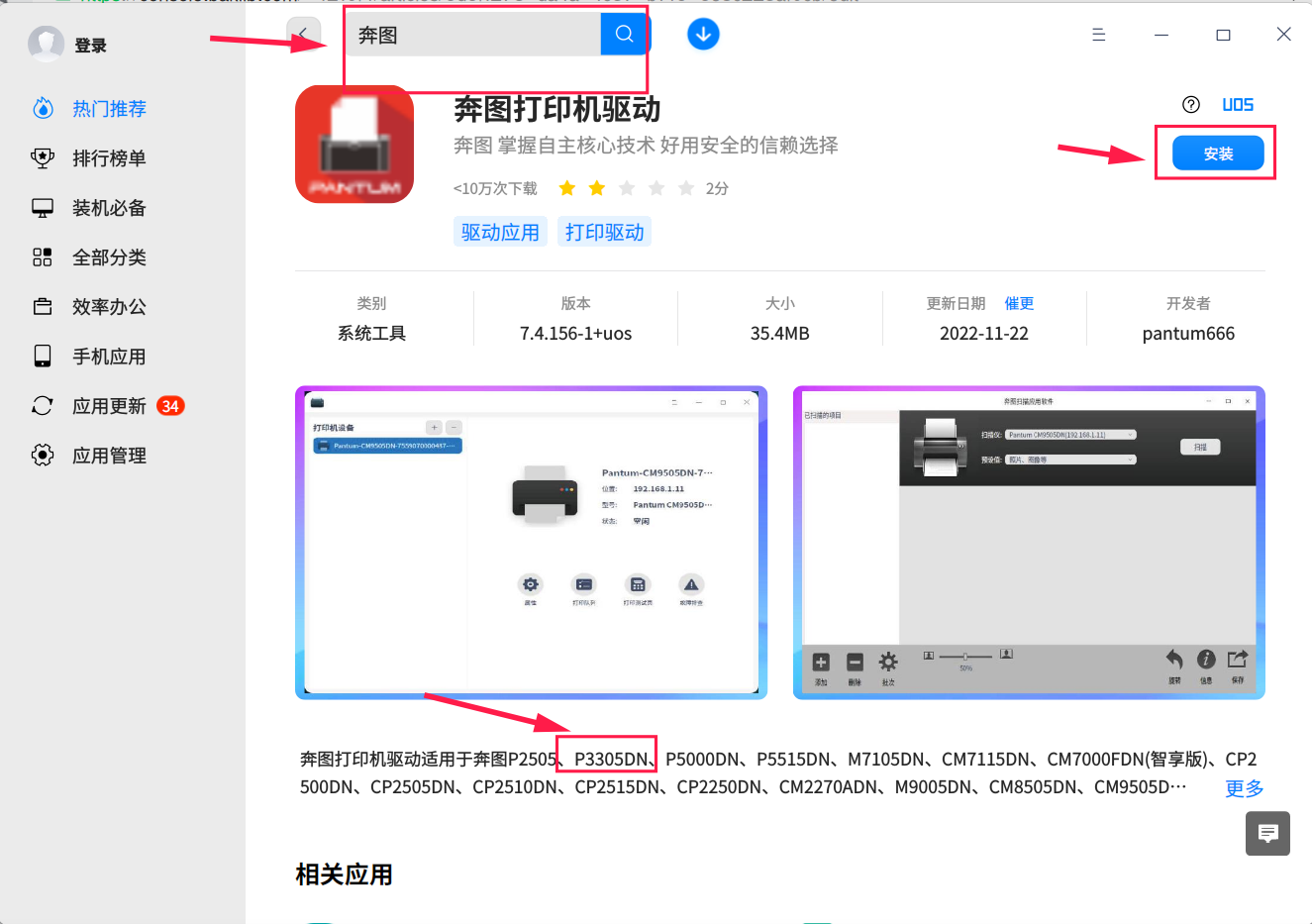Expand description with 更多 link

pyautogui.click(x=1245, y=788)
